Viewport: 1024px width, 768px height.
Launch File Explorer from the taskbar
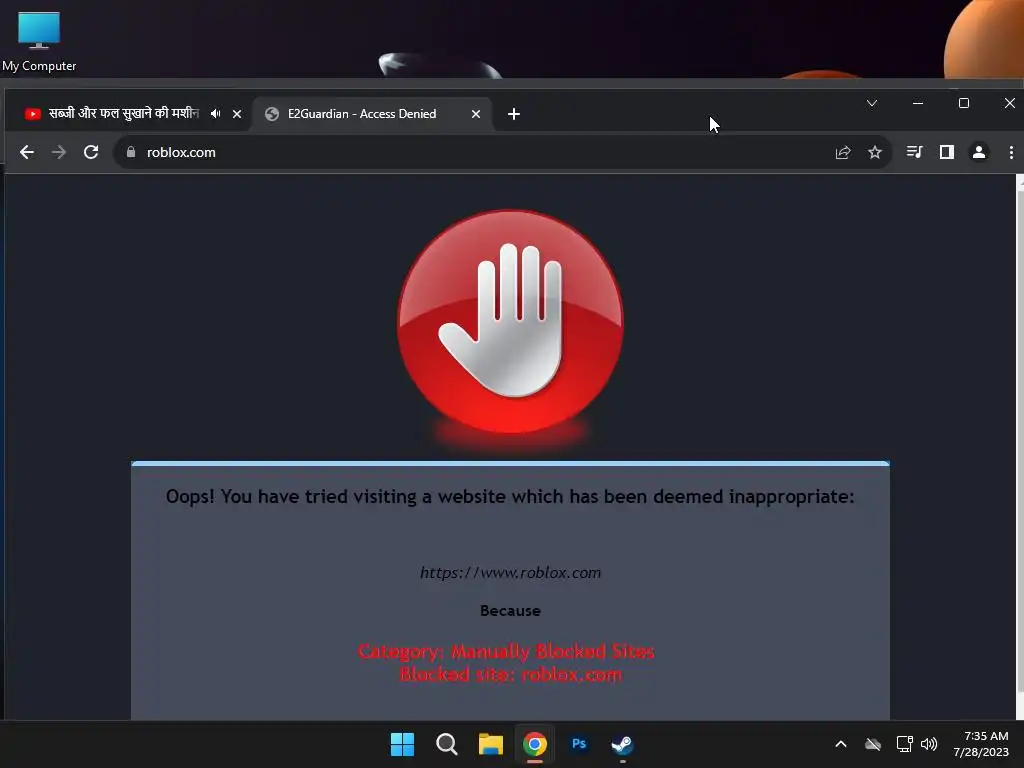(490, 744)
